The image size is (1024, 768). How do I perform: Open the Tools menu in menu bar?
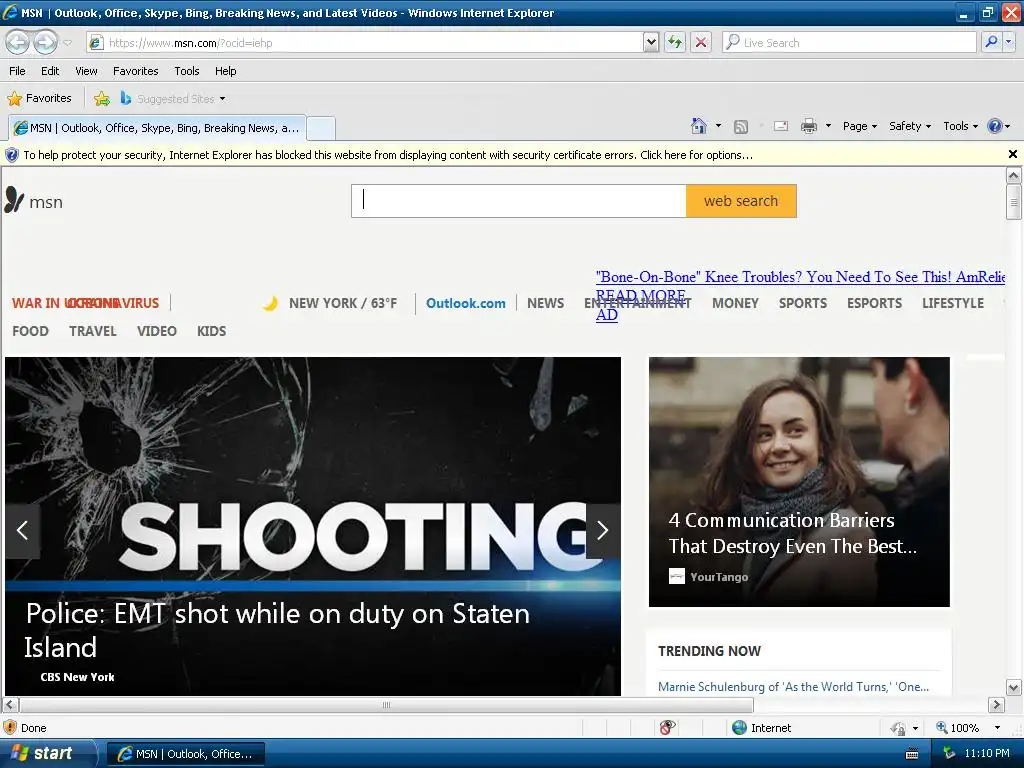point(187,71)
